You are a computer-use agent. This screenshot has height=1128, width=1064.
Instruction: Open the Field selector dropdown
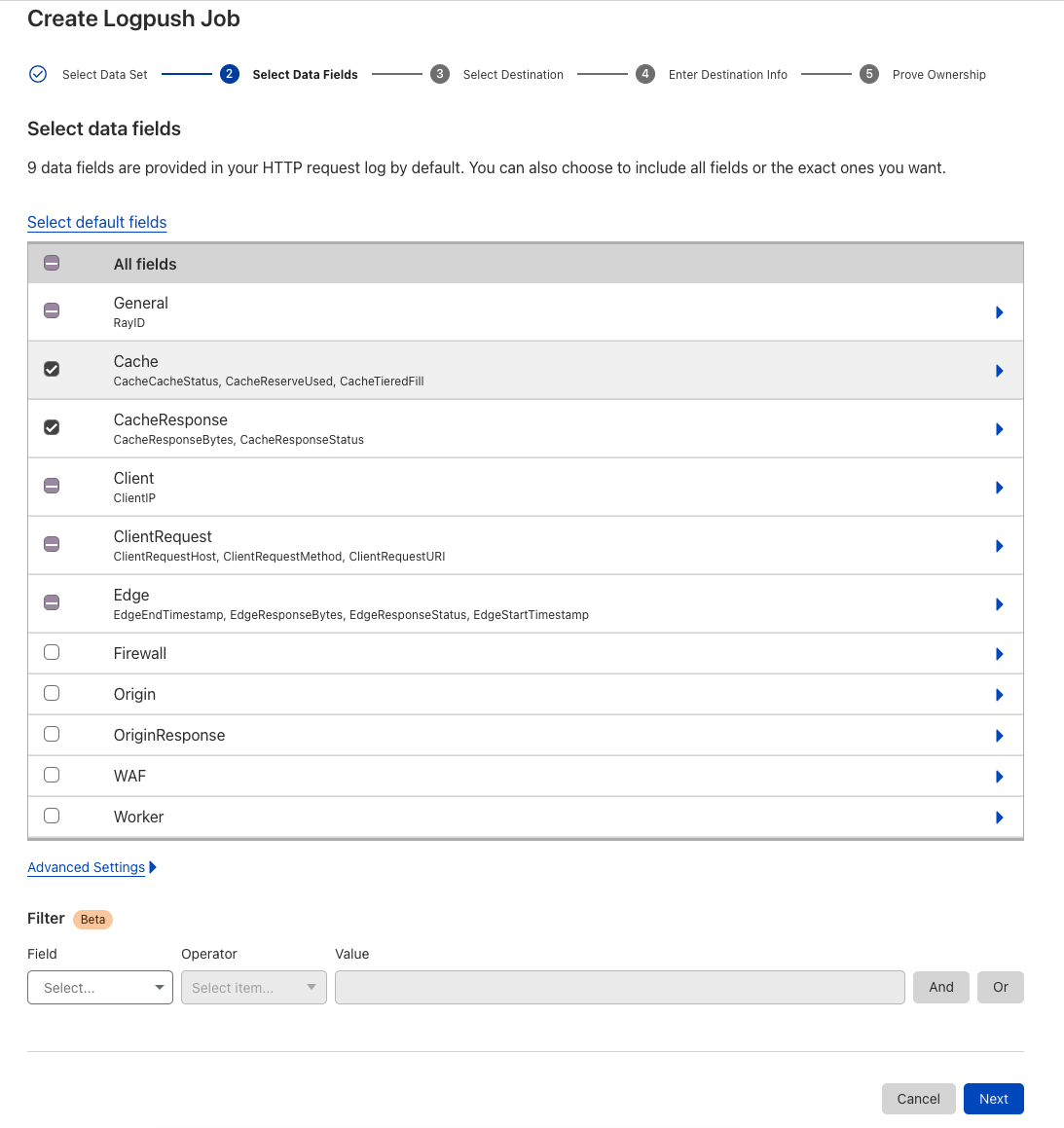pyautogui.click(x=99, y=987)
